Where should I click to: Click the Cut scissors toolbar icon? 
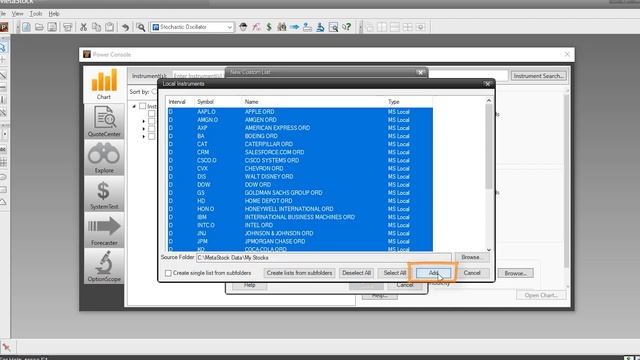(x=83, y=27)
